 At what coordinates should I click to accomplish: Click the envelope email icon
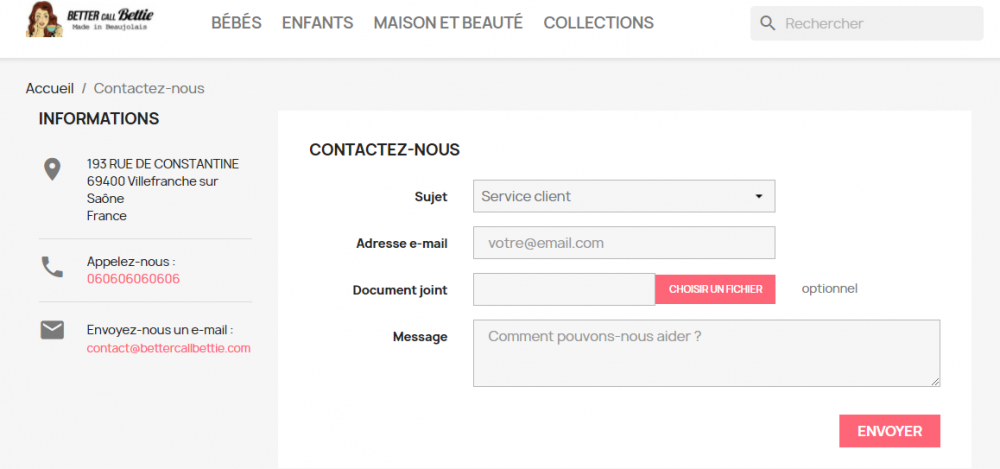click(x=52, y=330)
